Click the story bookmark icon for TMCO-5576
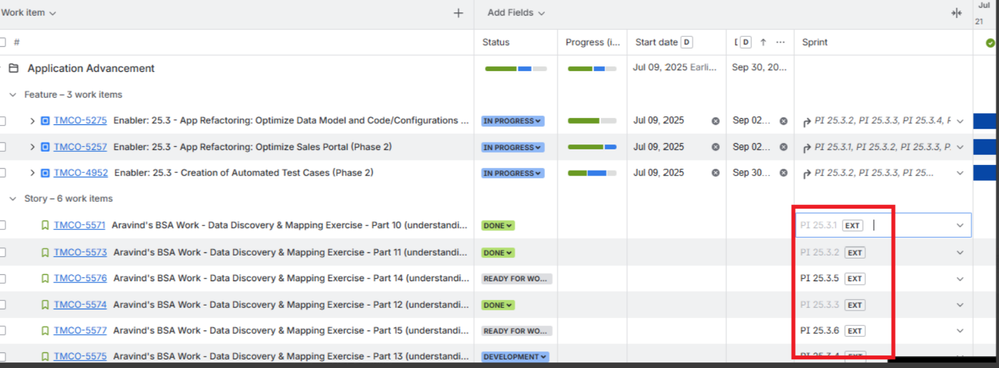This screenshot has height=368, width=999. pos(45,278)
